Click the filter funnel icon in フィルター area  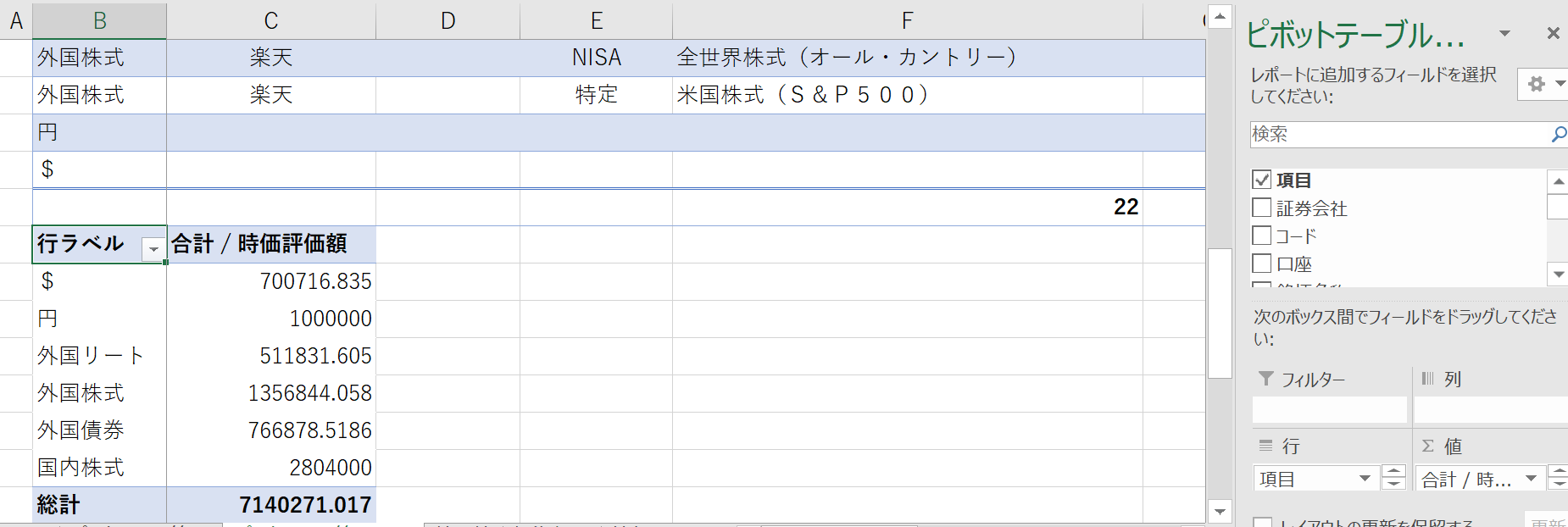(1265, 379)
